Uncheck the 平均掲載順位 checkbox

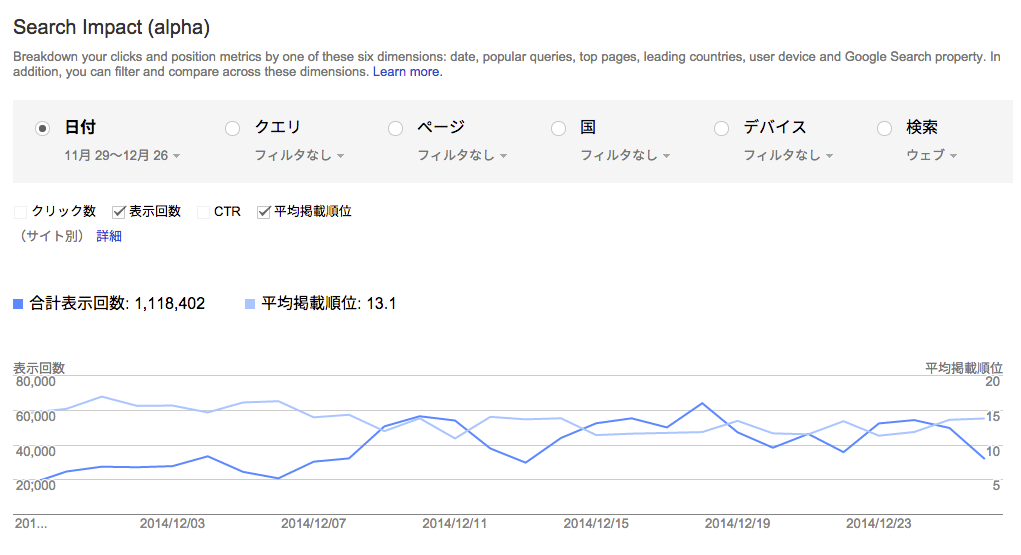point(264,212)
